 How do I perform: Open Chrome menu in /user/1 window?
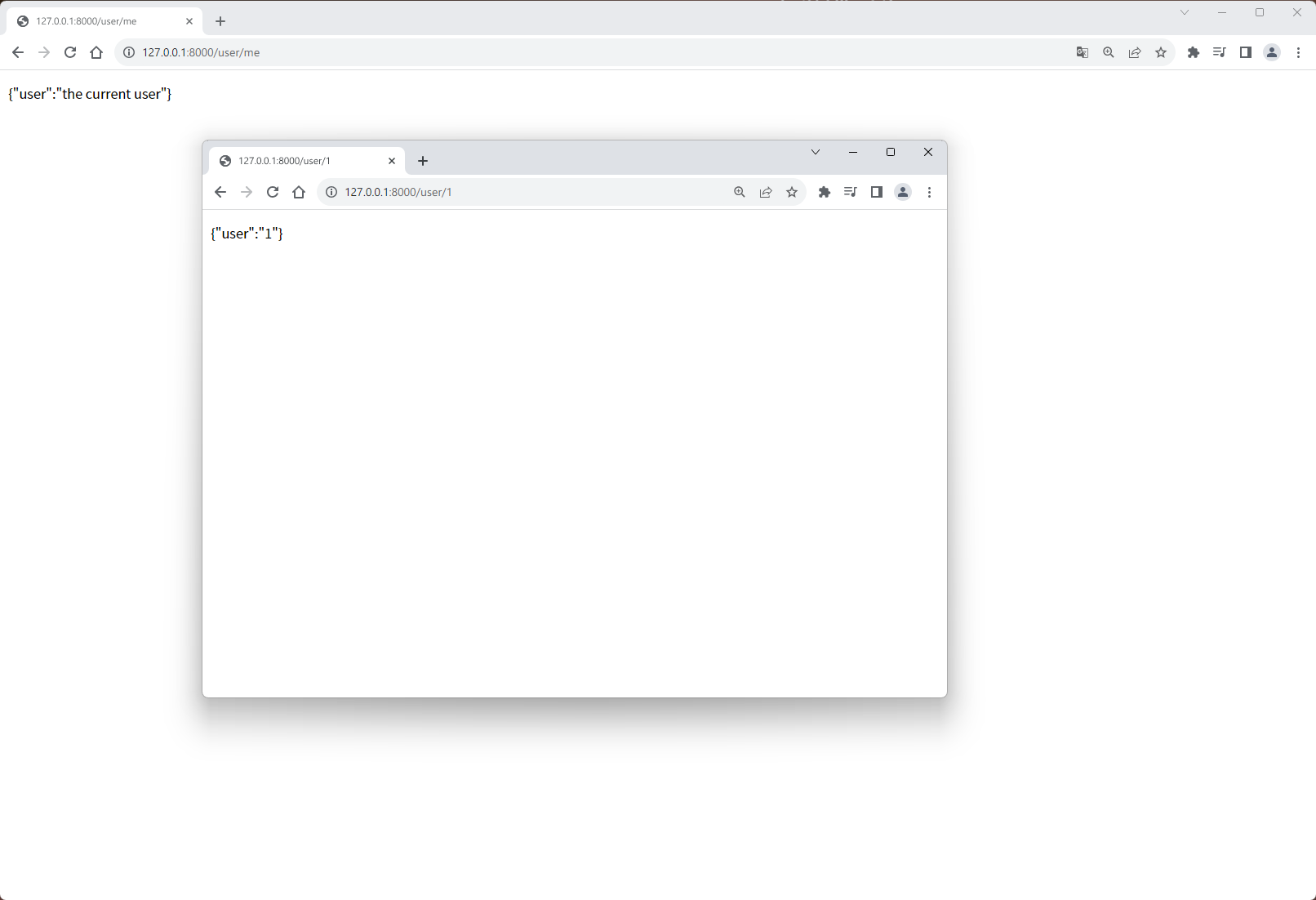pyautogui.click(x=929, y=192)
